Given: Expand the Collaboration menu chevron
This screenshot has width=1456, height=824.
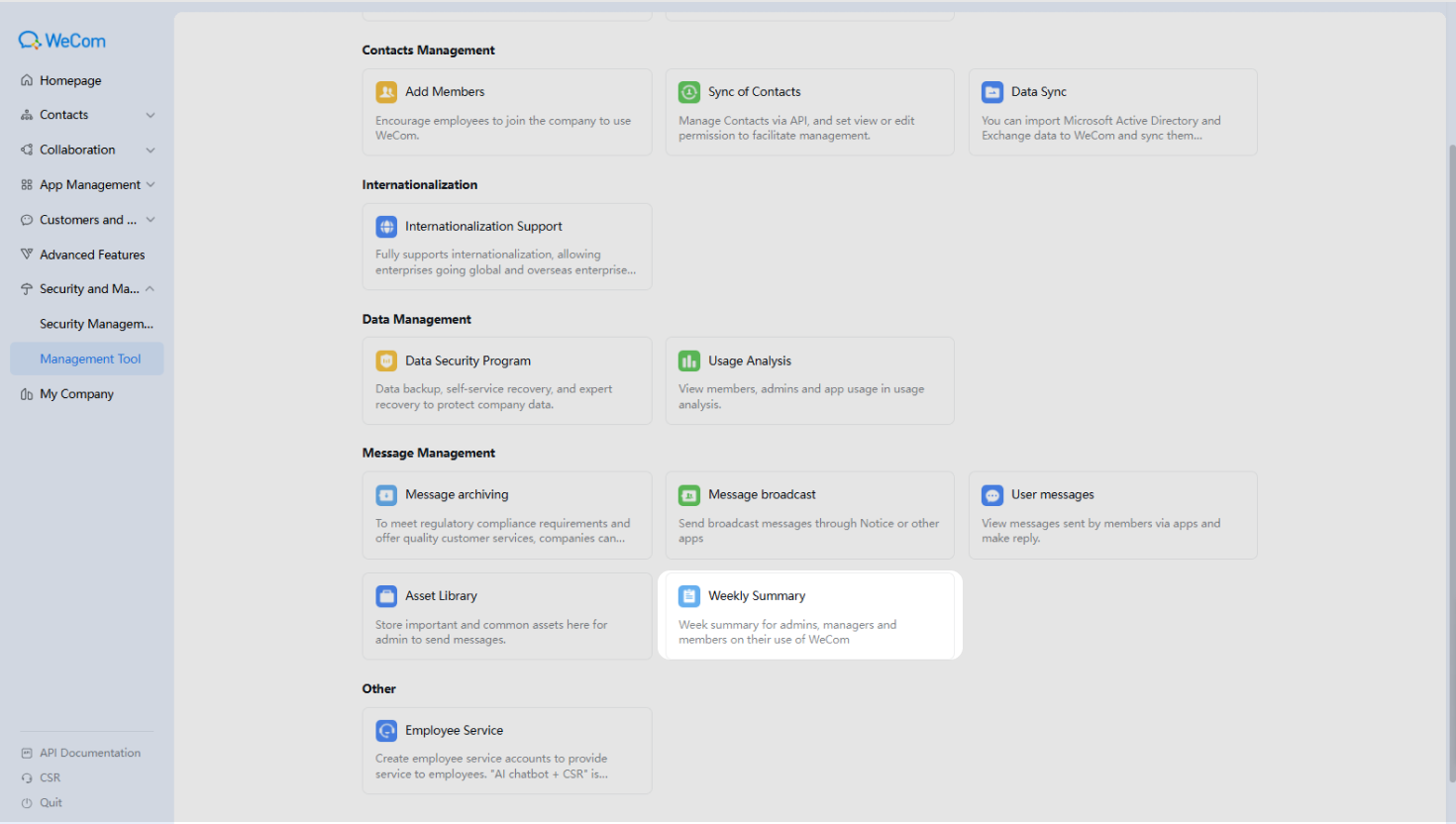Looking at the screenshot, I should coord(151,151).
